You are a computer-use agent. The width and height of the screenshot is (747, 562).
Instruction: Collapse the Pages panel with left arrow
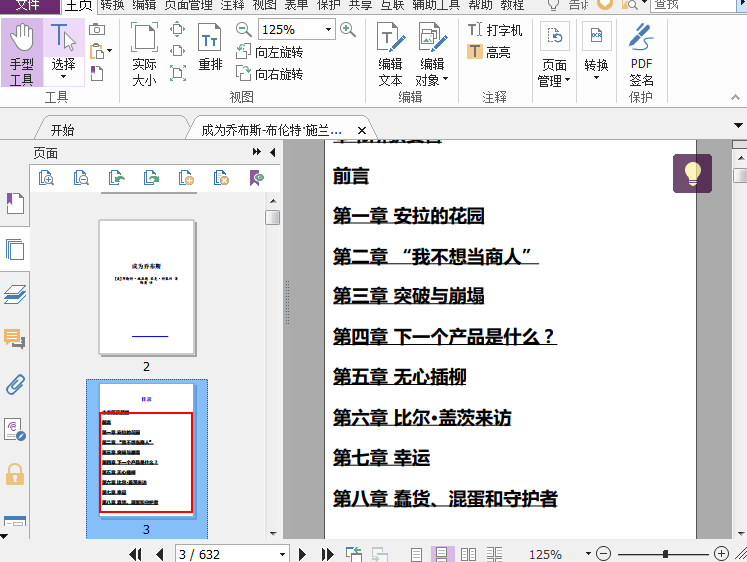[x=273, y=152]
